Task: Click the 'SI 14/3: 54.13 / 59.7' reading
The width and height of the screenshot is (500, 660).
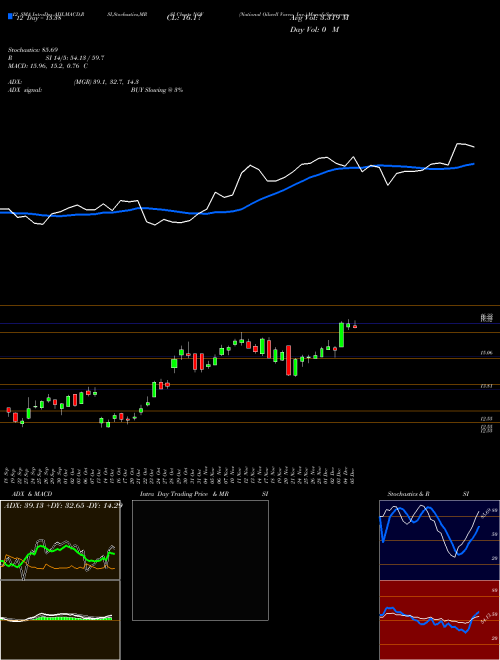Action: pos(75,58)
